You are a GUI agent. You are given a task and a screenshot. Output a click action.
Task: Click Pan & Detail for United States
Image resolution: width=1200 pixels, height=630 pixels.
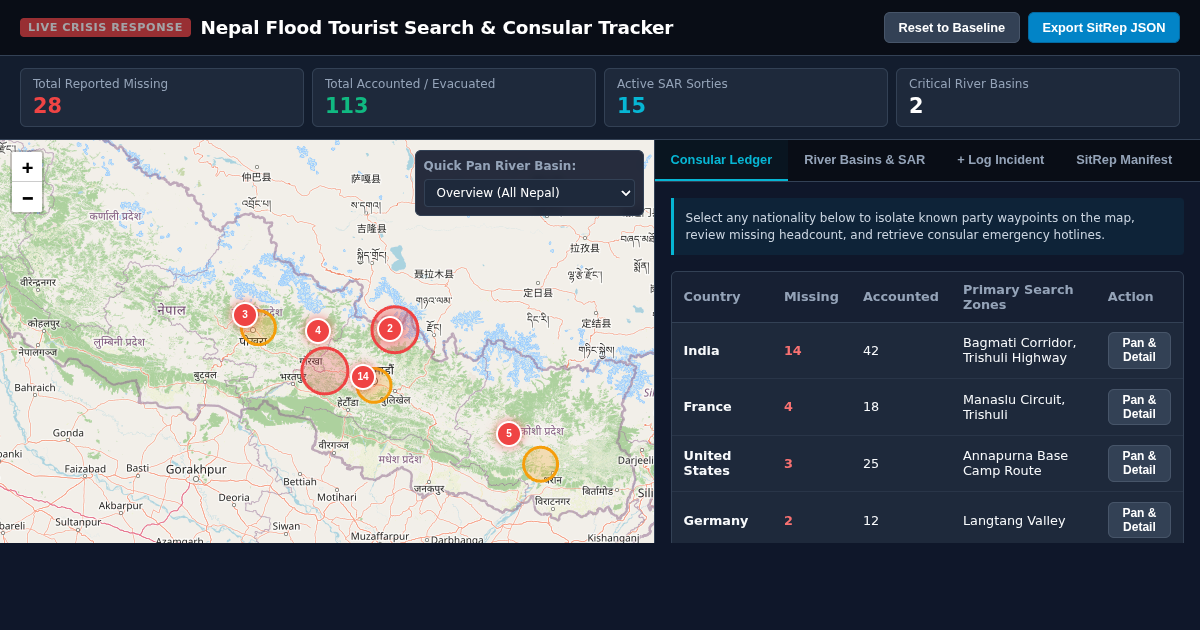(x=1139, y=463)
